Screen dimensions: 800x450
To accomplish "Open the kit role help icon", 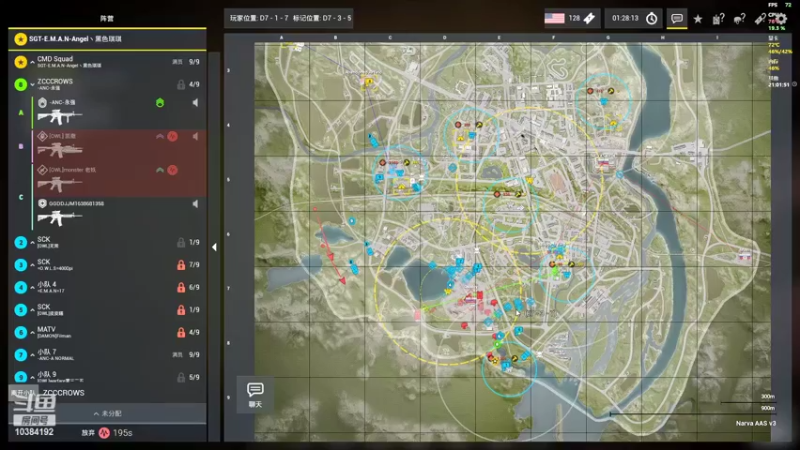I will point(718,19).
